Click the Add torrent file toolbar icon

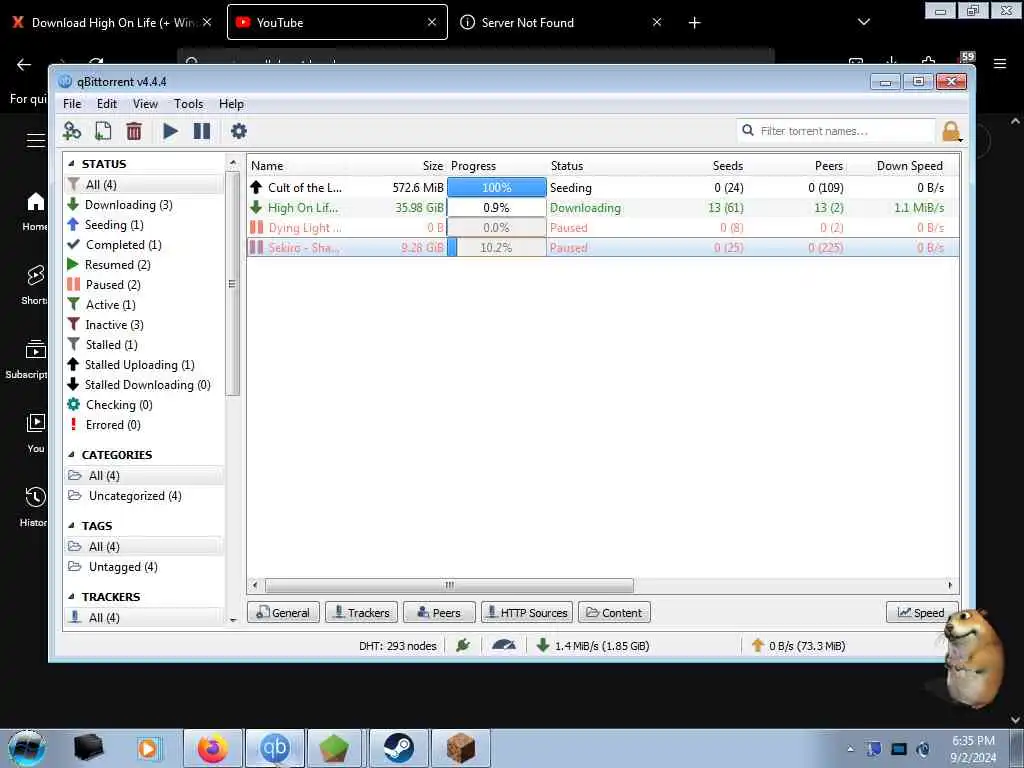103,131
